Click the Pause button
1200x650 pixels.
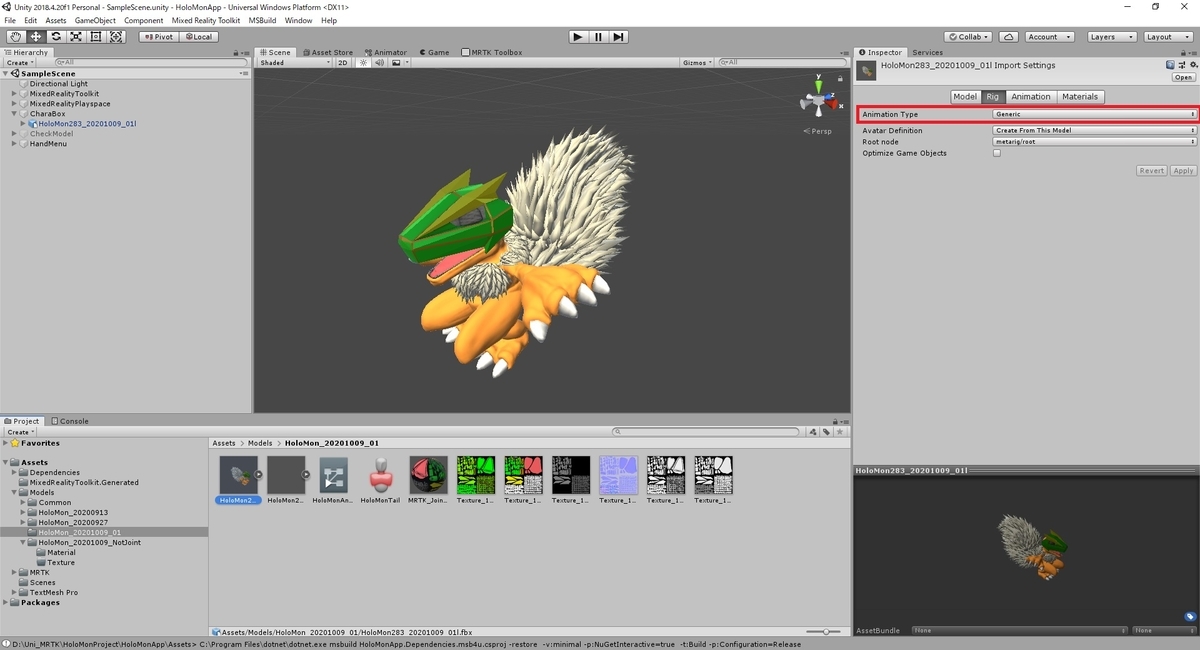(598, 37)
